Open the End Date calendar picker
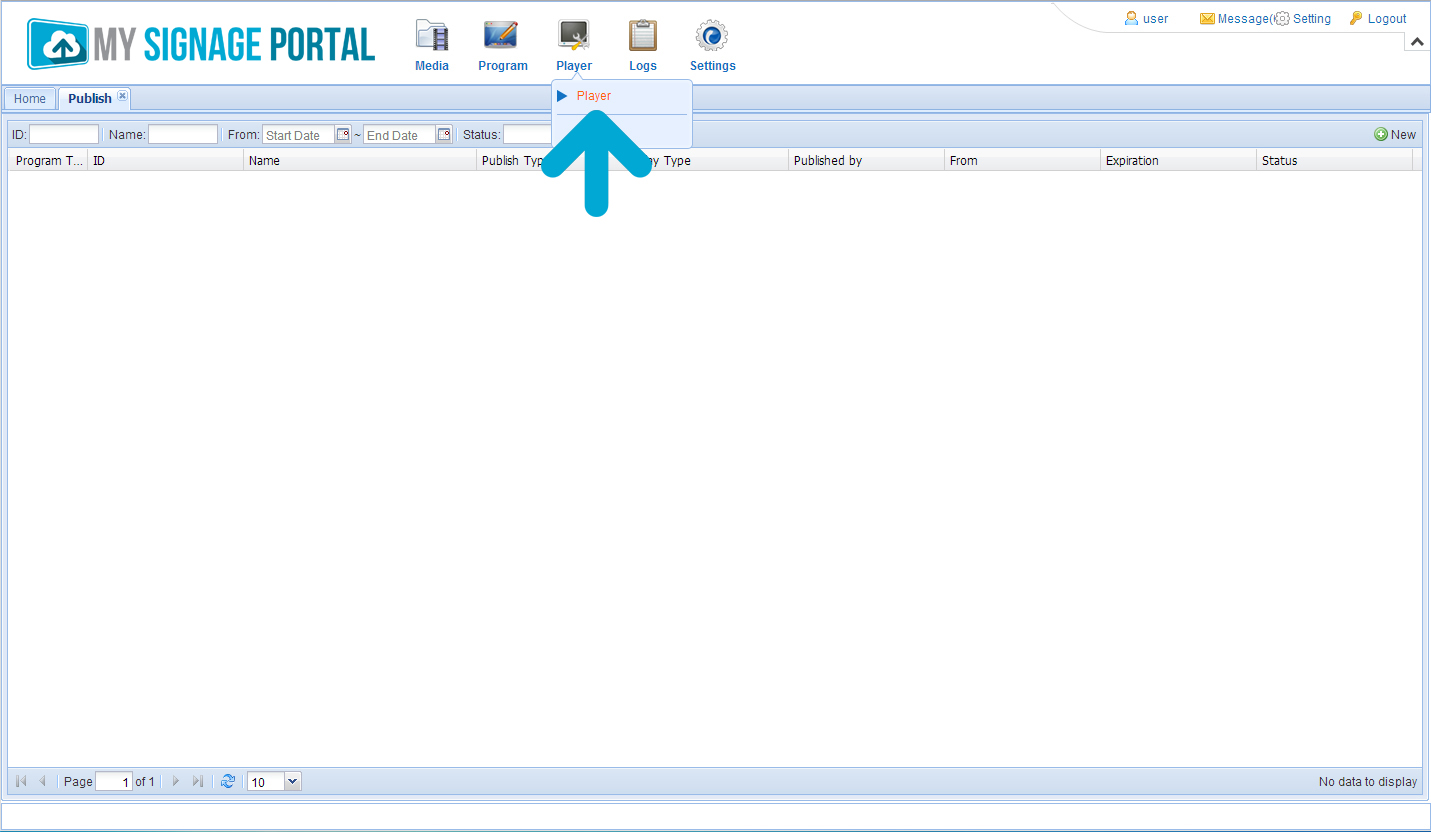Screen dimensions: 1431x832 [x=444, y=135]
